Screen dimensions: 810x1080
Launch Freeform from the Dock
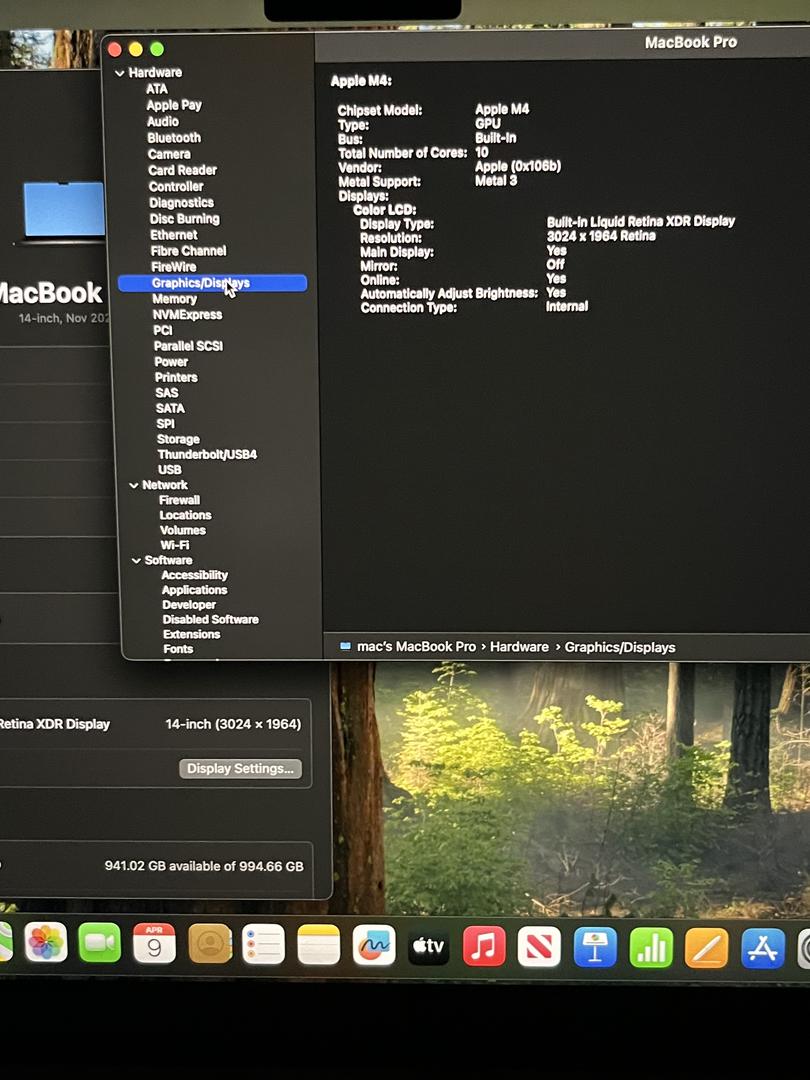pyautogui.click(x=374, y=946)
